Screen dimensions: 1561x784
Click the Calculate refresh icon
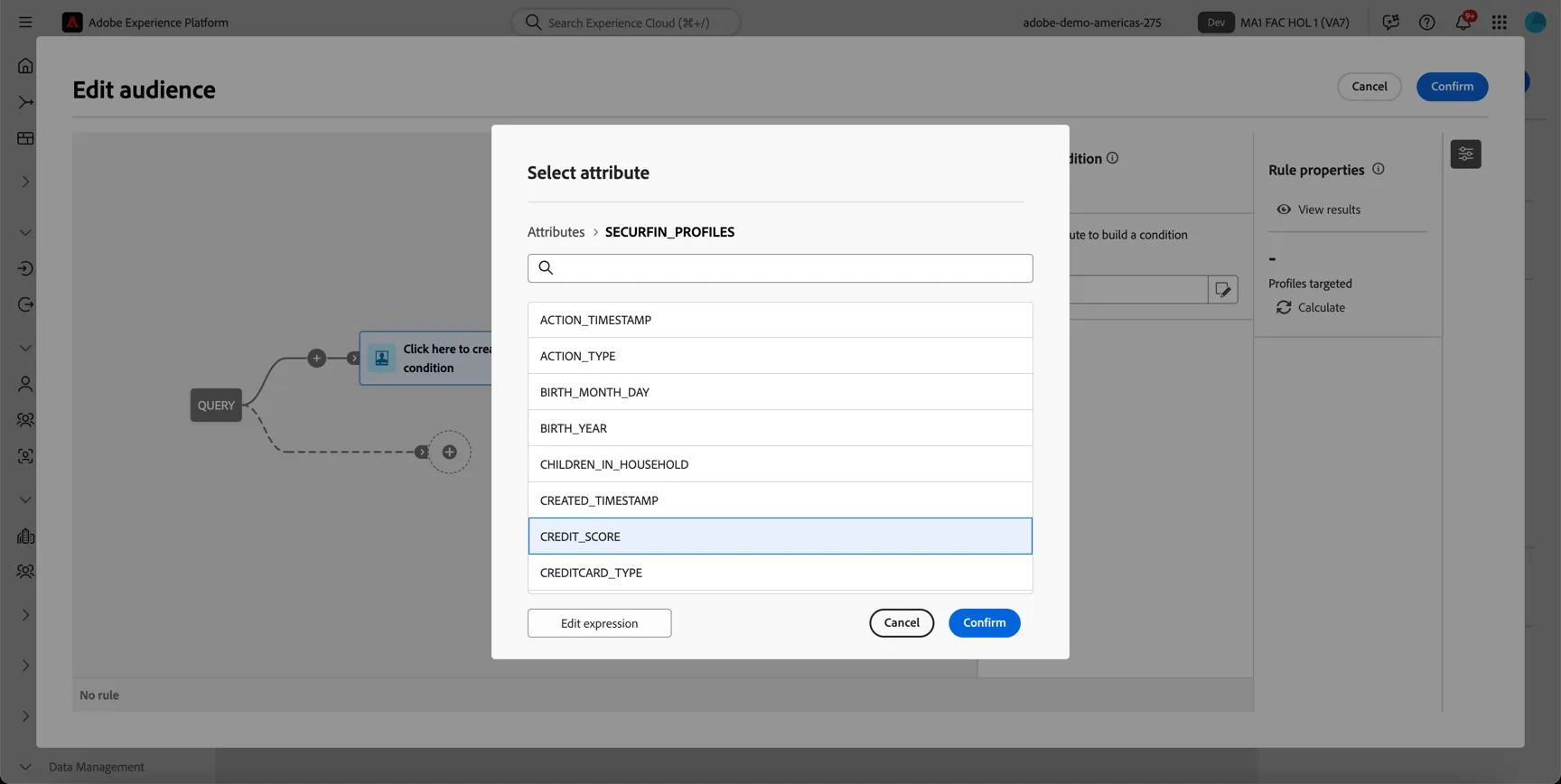pos(1284,308)
